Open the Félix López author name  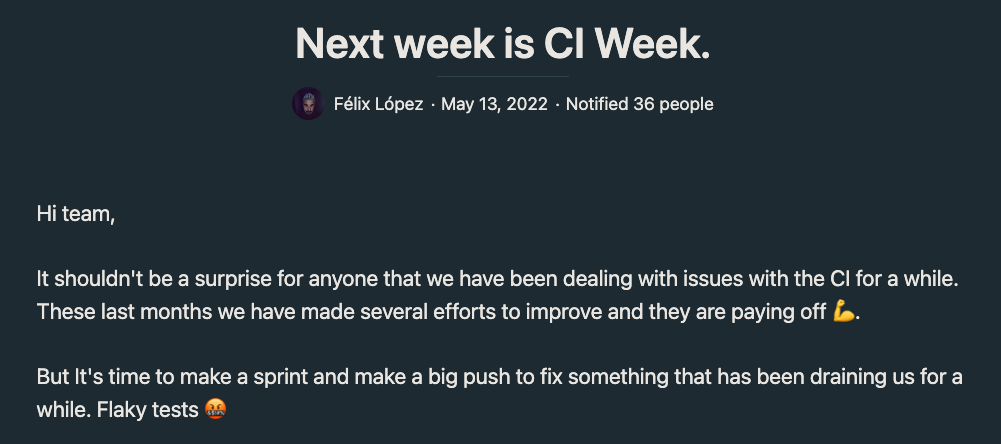(x=379, y=104)
